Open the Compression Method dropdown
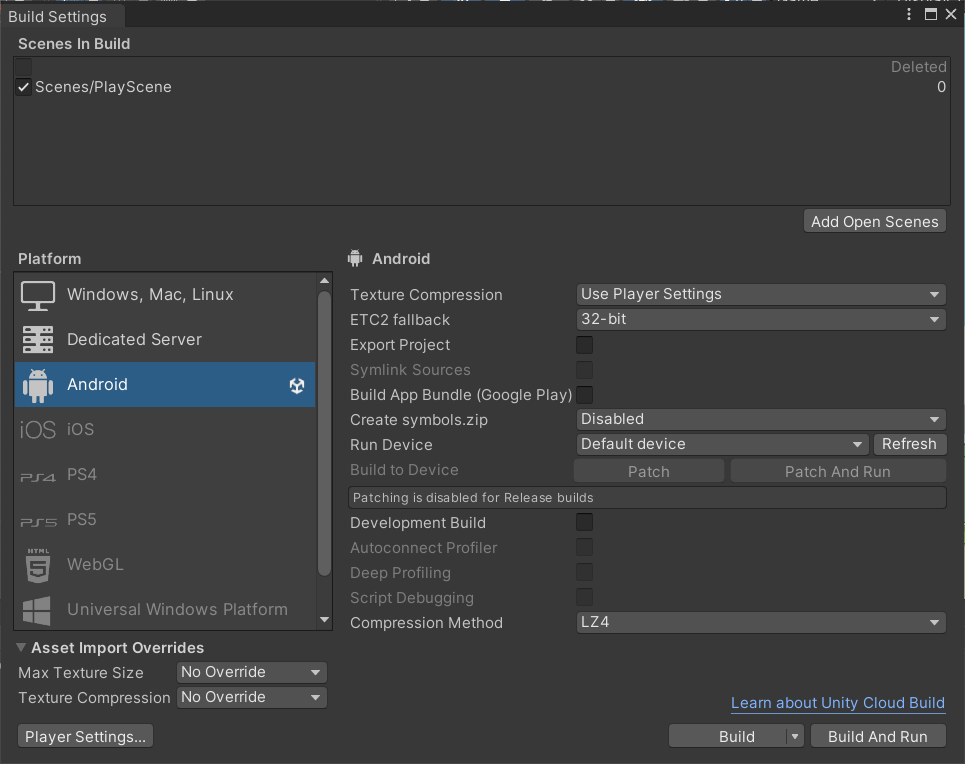The image size is (965, 764). (761, 622)
